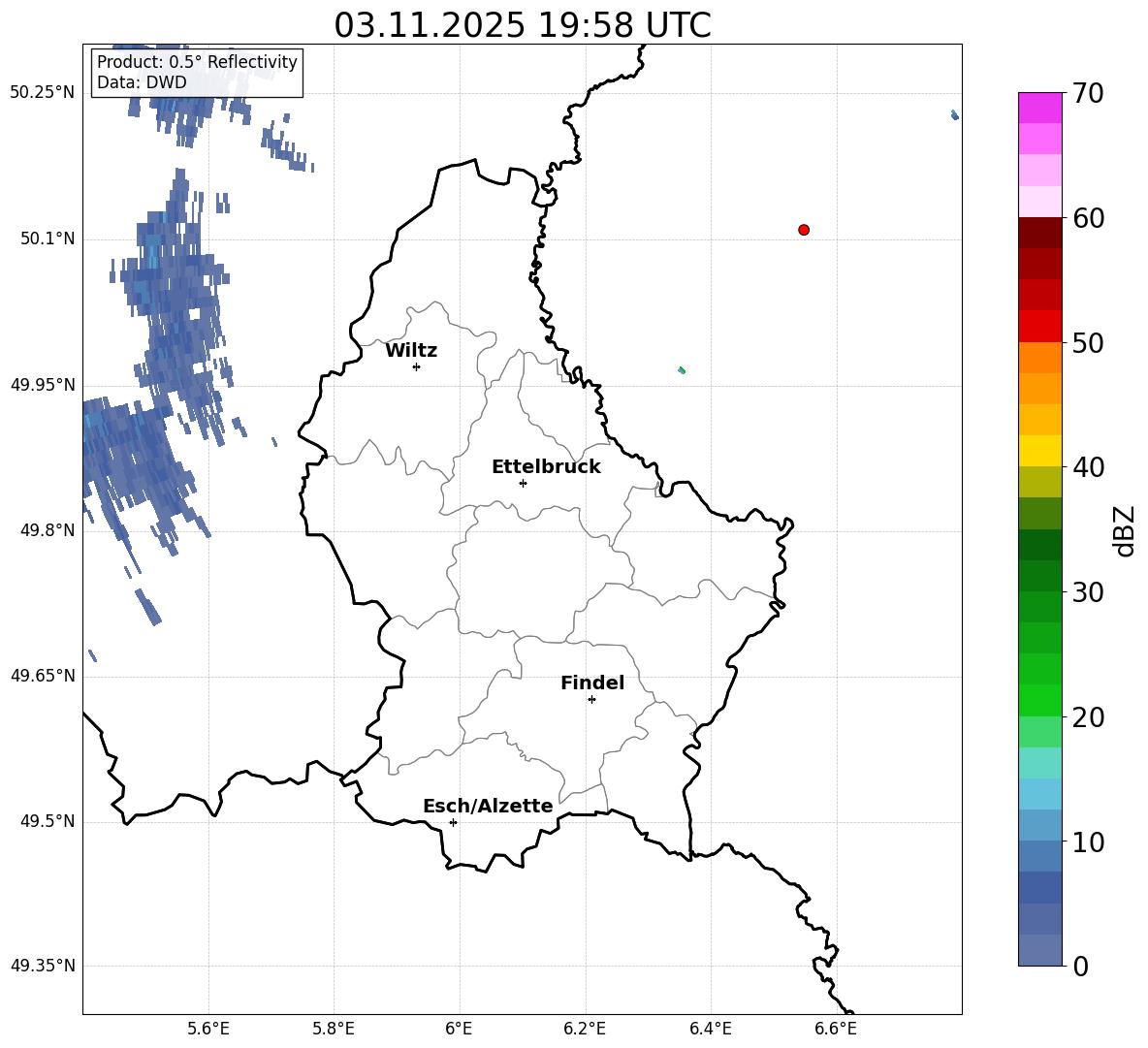
Task: Select the Esch/Alzette city label
Action: (489, 806)
